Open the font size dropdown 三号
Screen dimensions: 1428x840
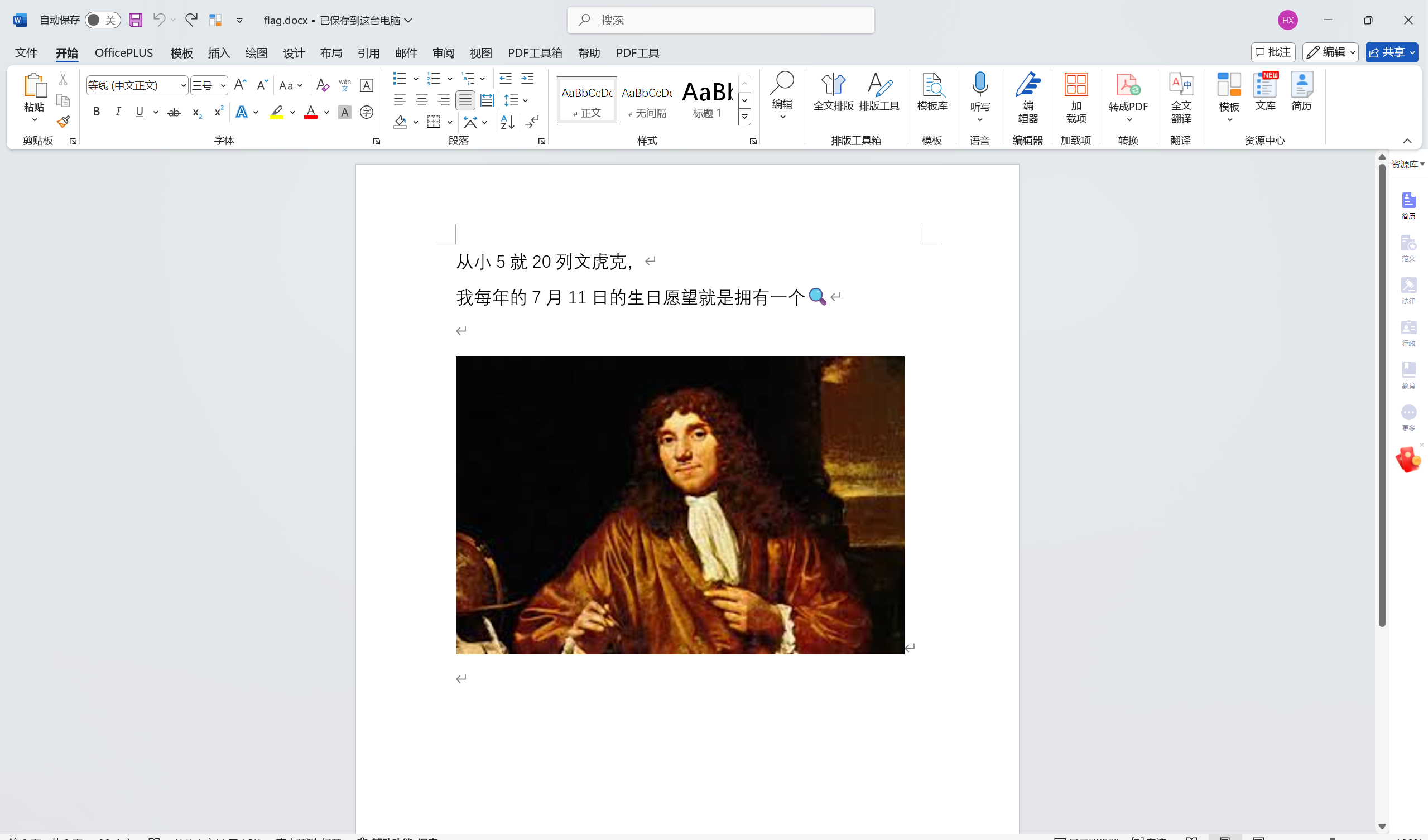click(x=223, y=85)
